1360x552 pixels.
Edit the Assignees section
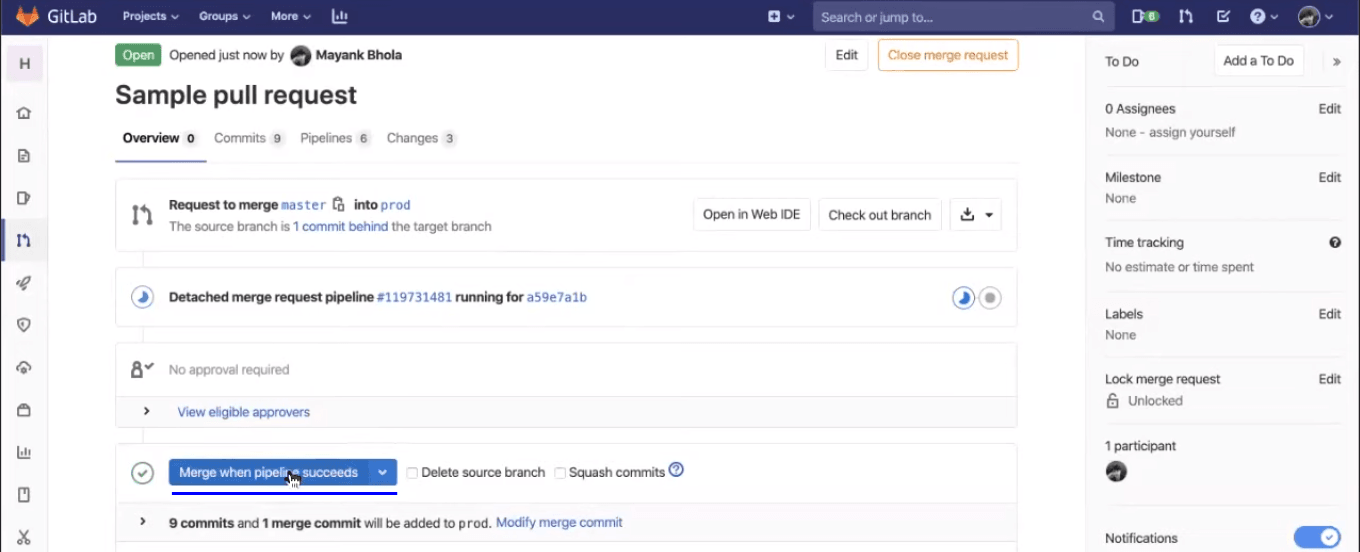click(x=1329, y=109)
